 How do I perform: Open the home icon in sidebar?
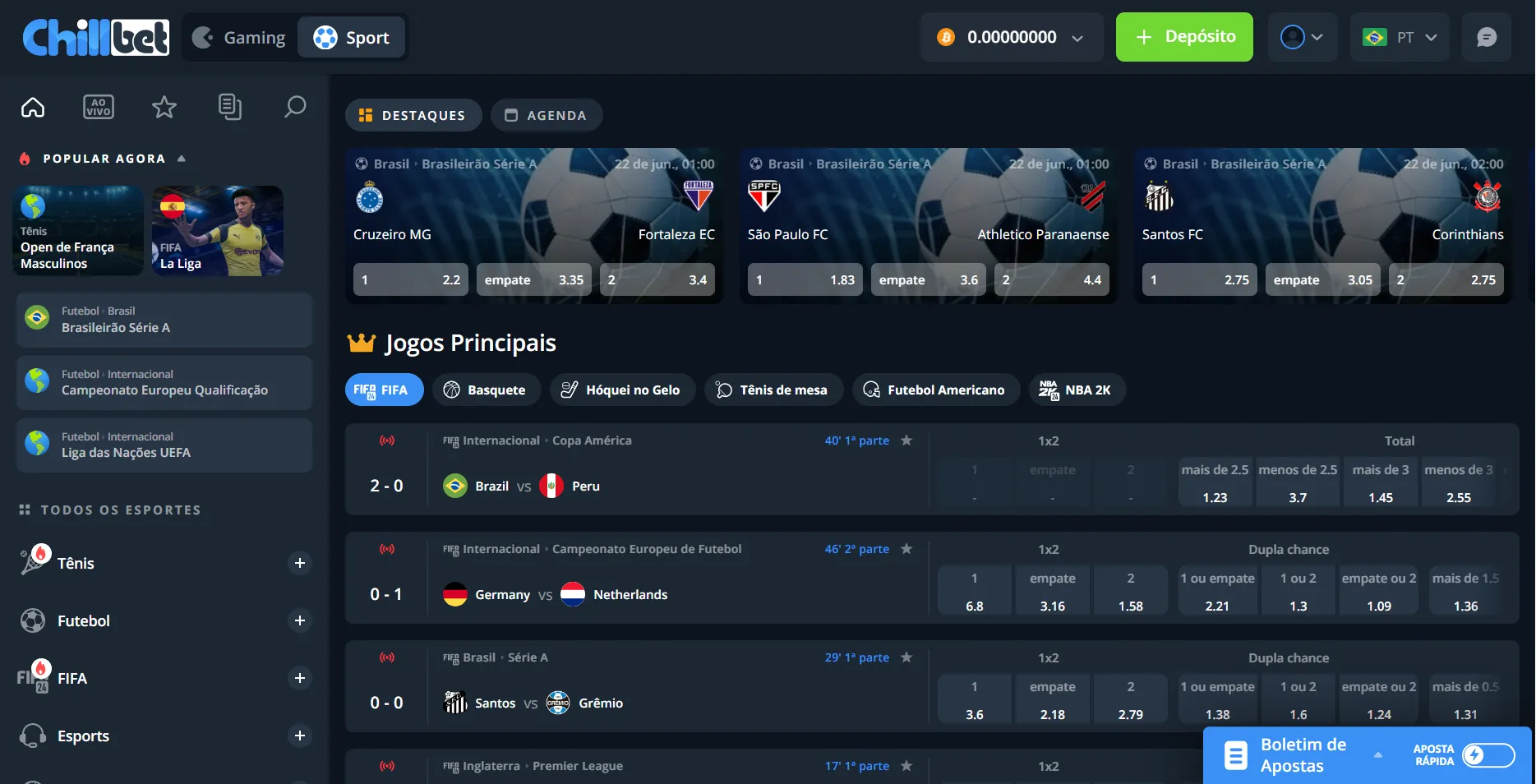tap(33, 107)
